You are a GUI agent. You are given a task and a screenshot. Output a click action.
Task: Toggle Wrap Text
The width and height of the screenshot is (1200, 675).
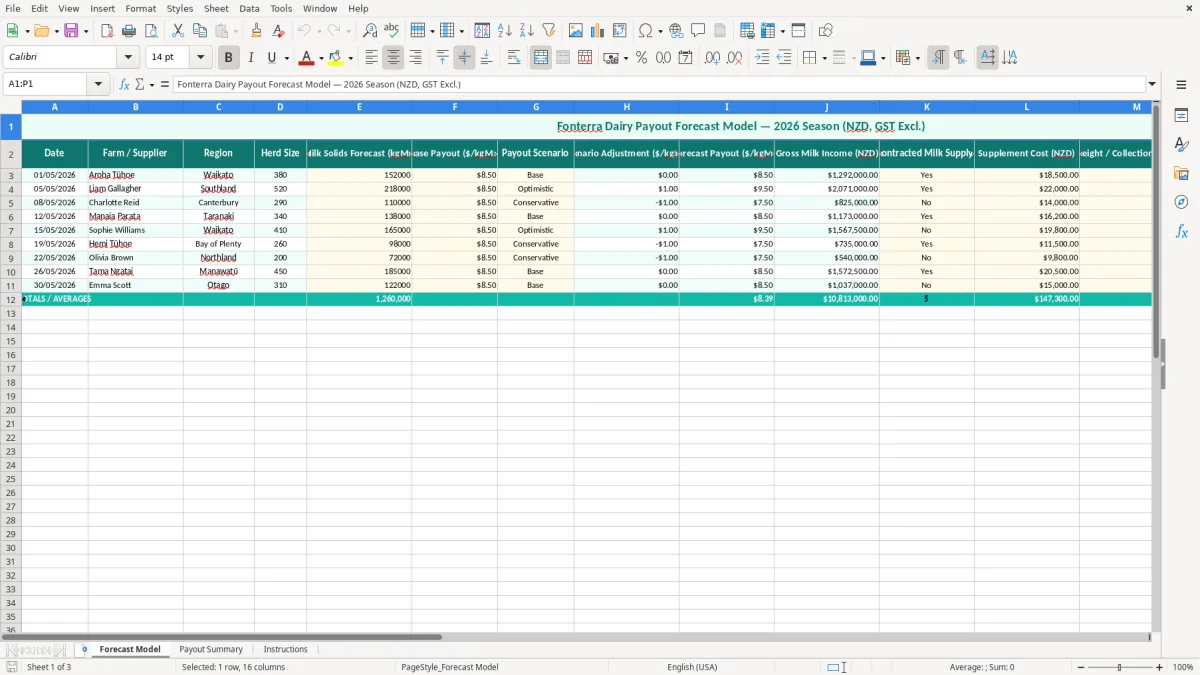pos(514,58)
